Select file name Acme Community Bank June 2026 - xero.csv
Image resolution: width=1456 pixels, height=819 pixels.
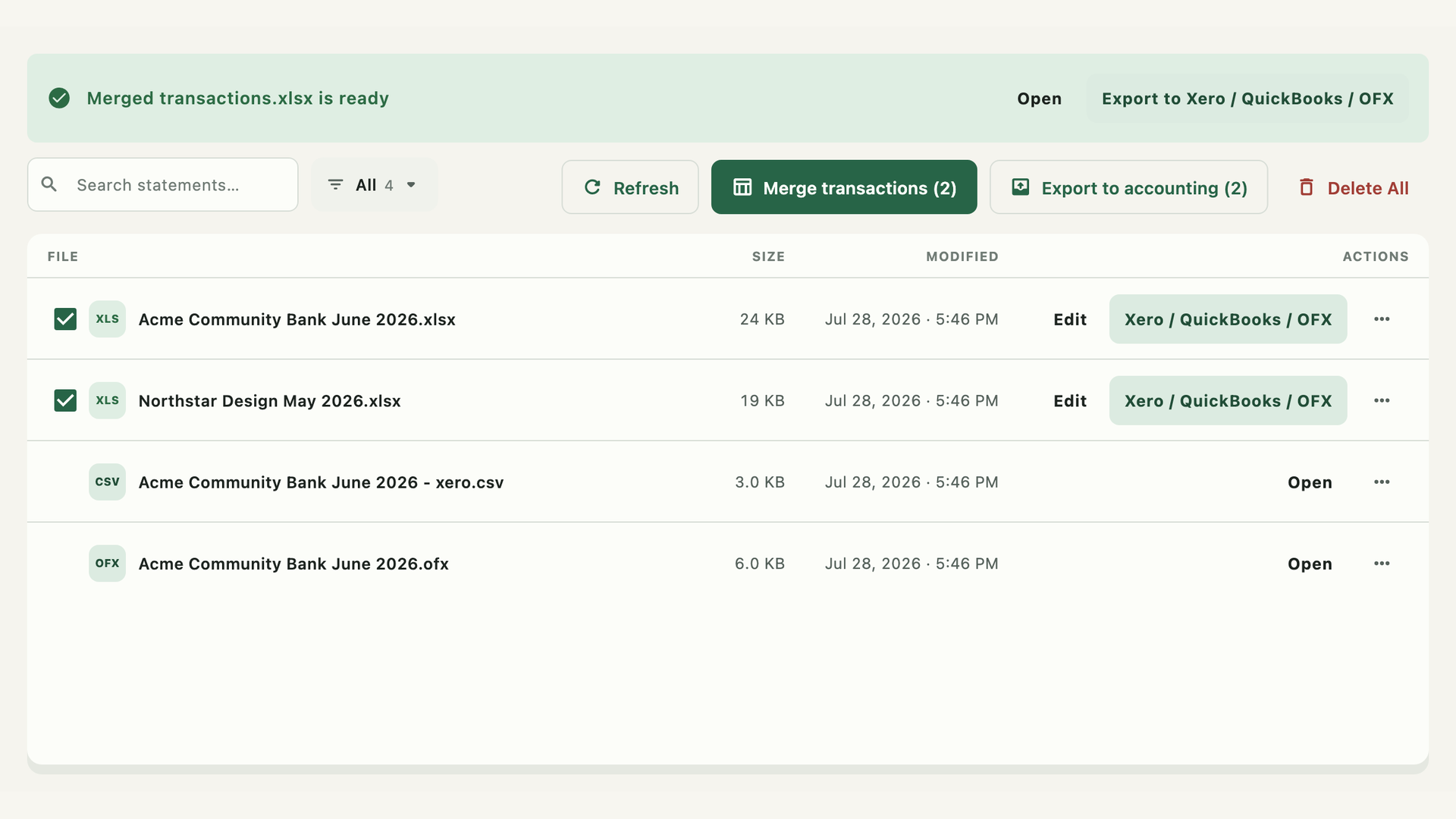(321, 482)
